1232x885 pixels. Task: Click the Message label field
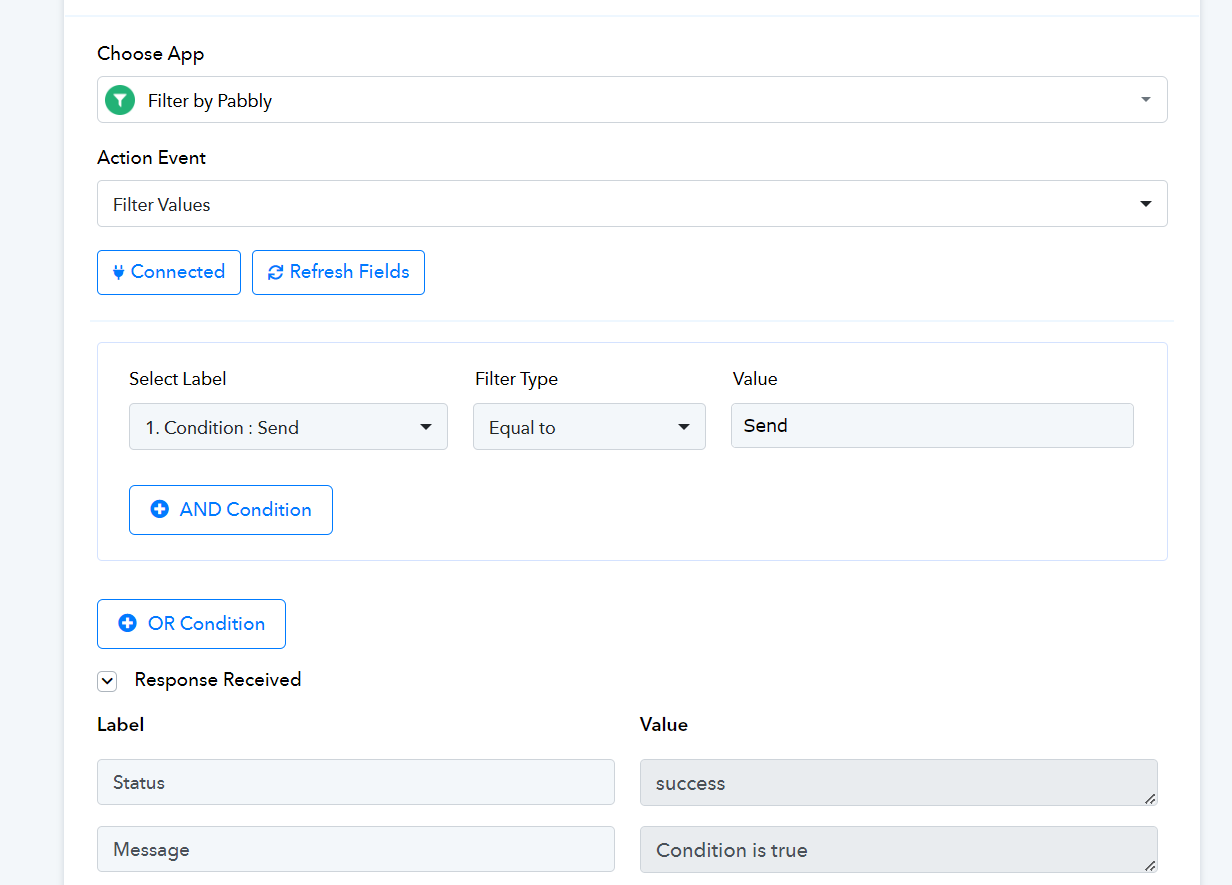356,849
